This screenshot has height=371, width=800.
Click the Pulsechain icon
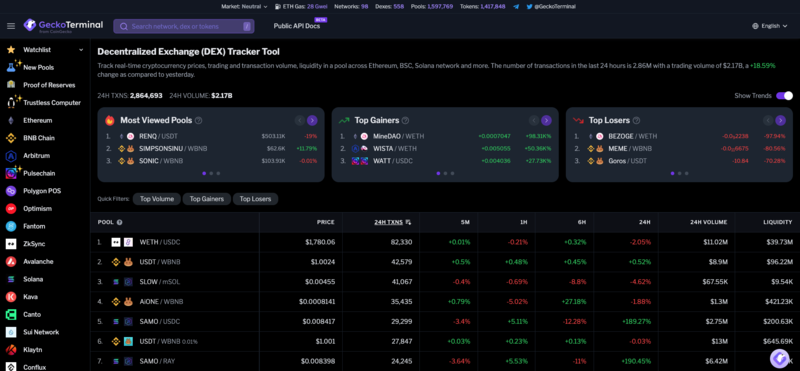point(11,174)
